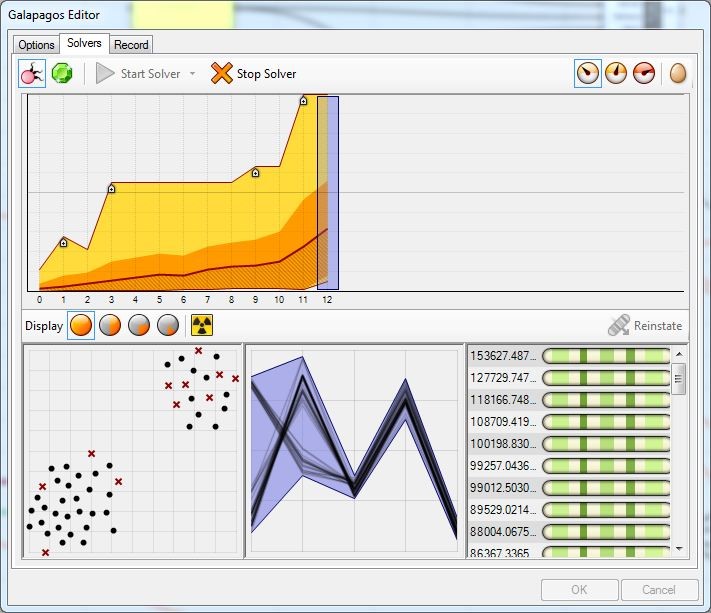Select the genome with fitness 108709.419
711x613 pixels.
(x=569, y=422)
